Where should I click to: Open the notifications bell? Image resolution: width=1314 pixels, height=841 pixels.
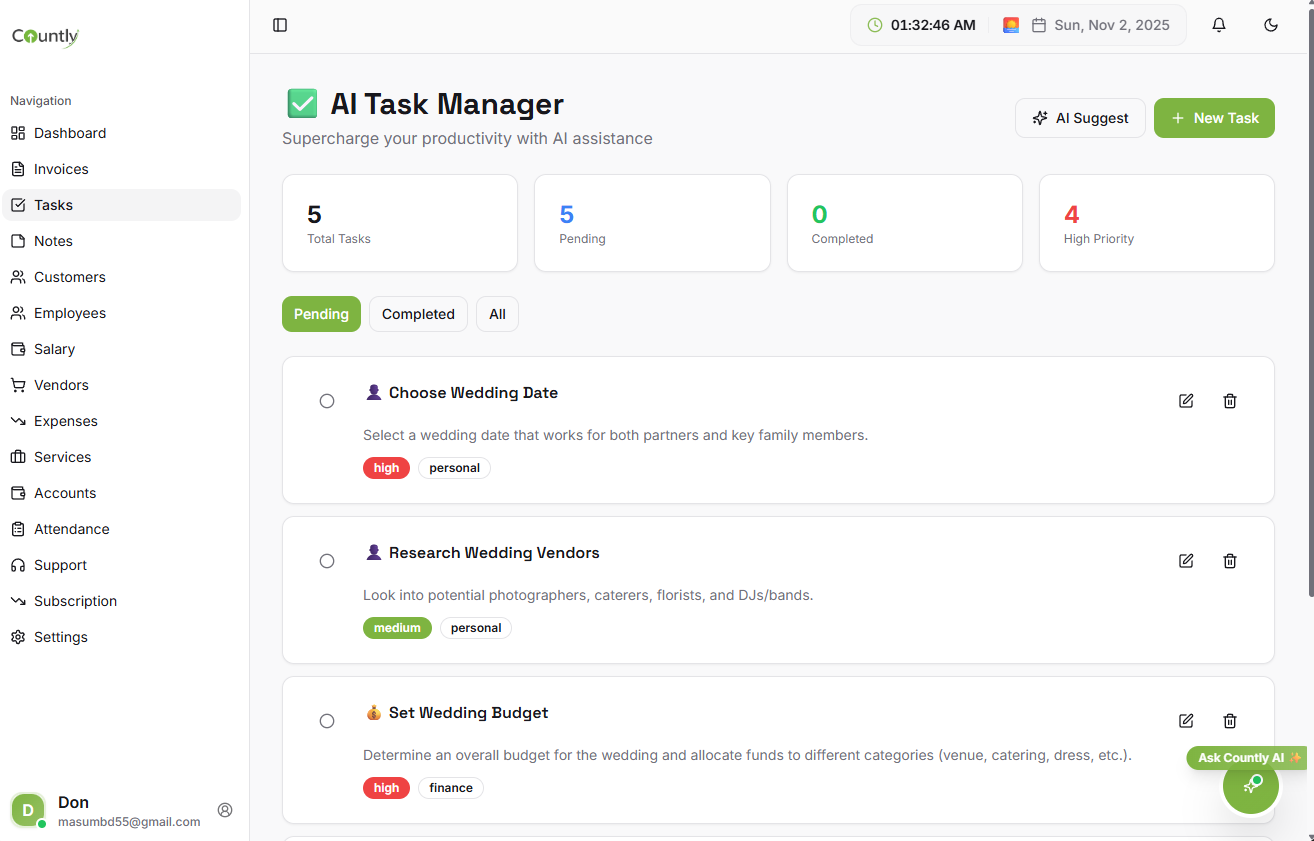(x=1219, y=25)
